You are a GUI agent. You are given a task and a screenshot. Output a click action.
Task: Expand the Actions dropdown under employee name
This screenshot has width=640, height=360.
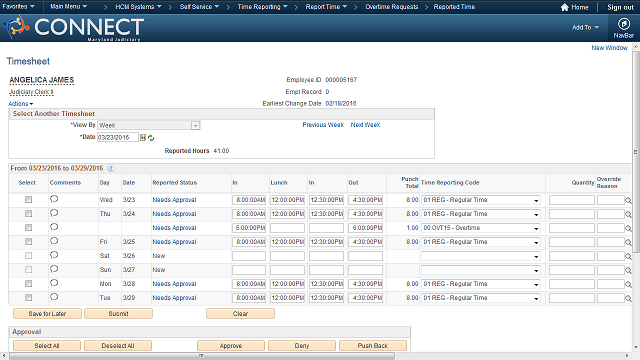[x=20, y=104]
